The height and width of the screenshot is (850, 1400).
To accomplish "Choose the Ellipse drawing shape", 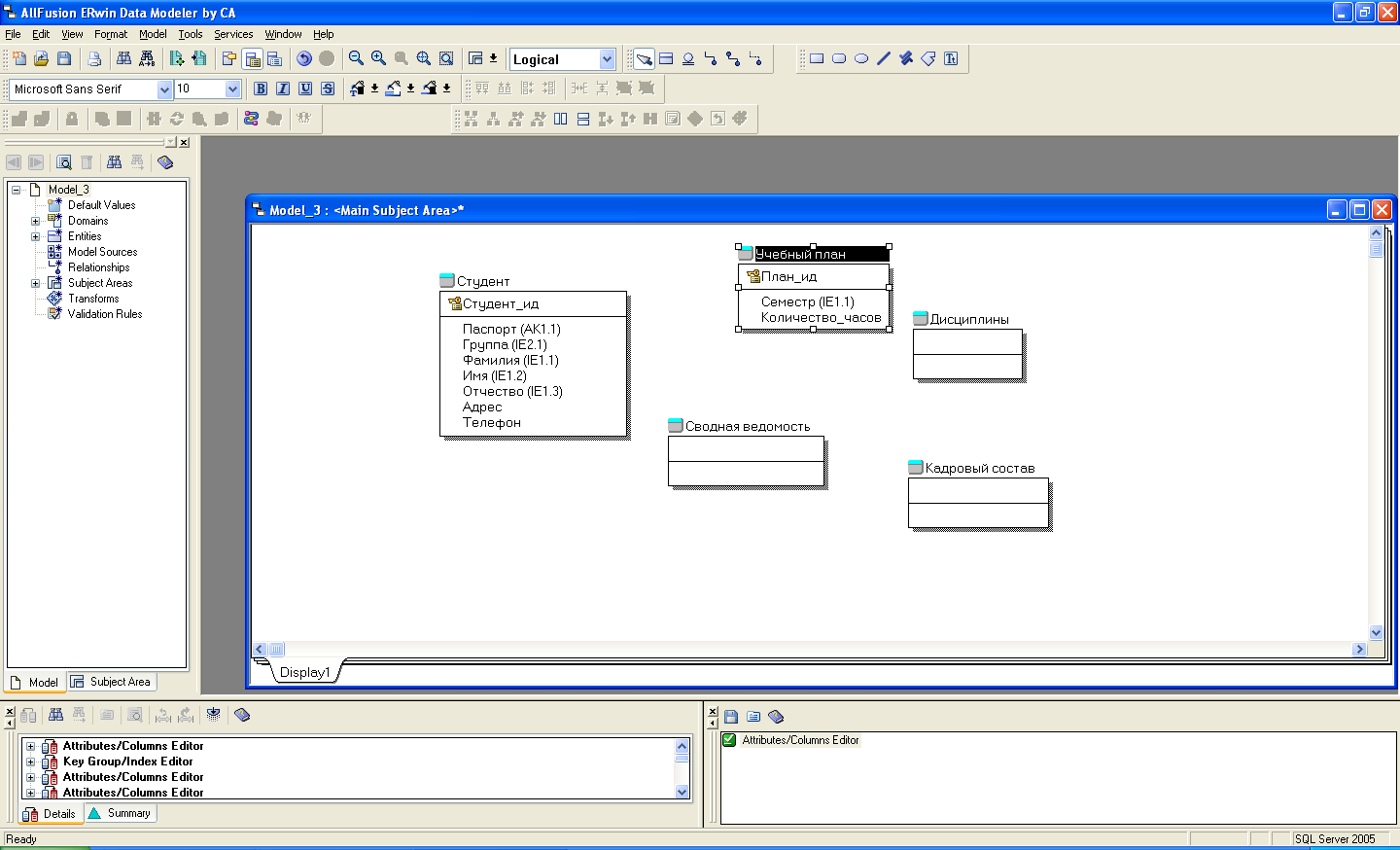I will click(x=861, y=58).
